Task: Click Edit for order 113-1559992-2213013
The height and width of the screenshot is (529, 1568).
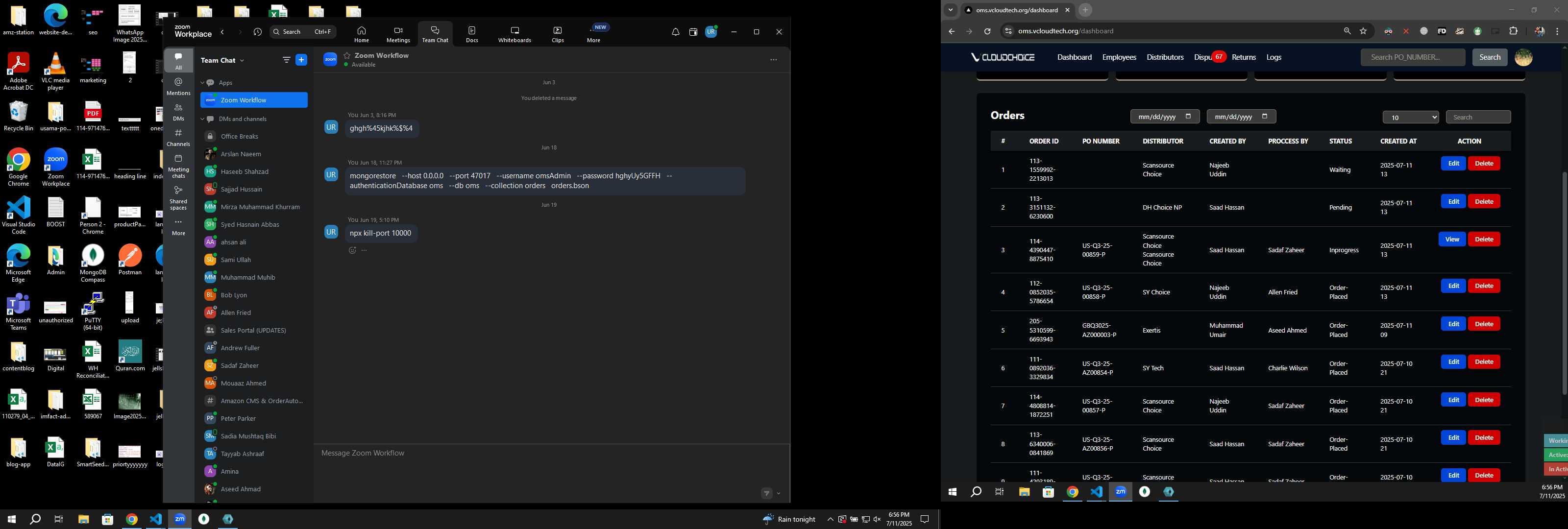Action: (x=1453, y=163)
